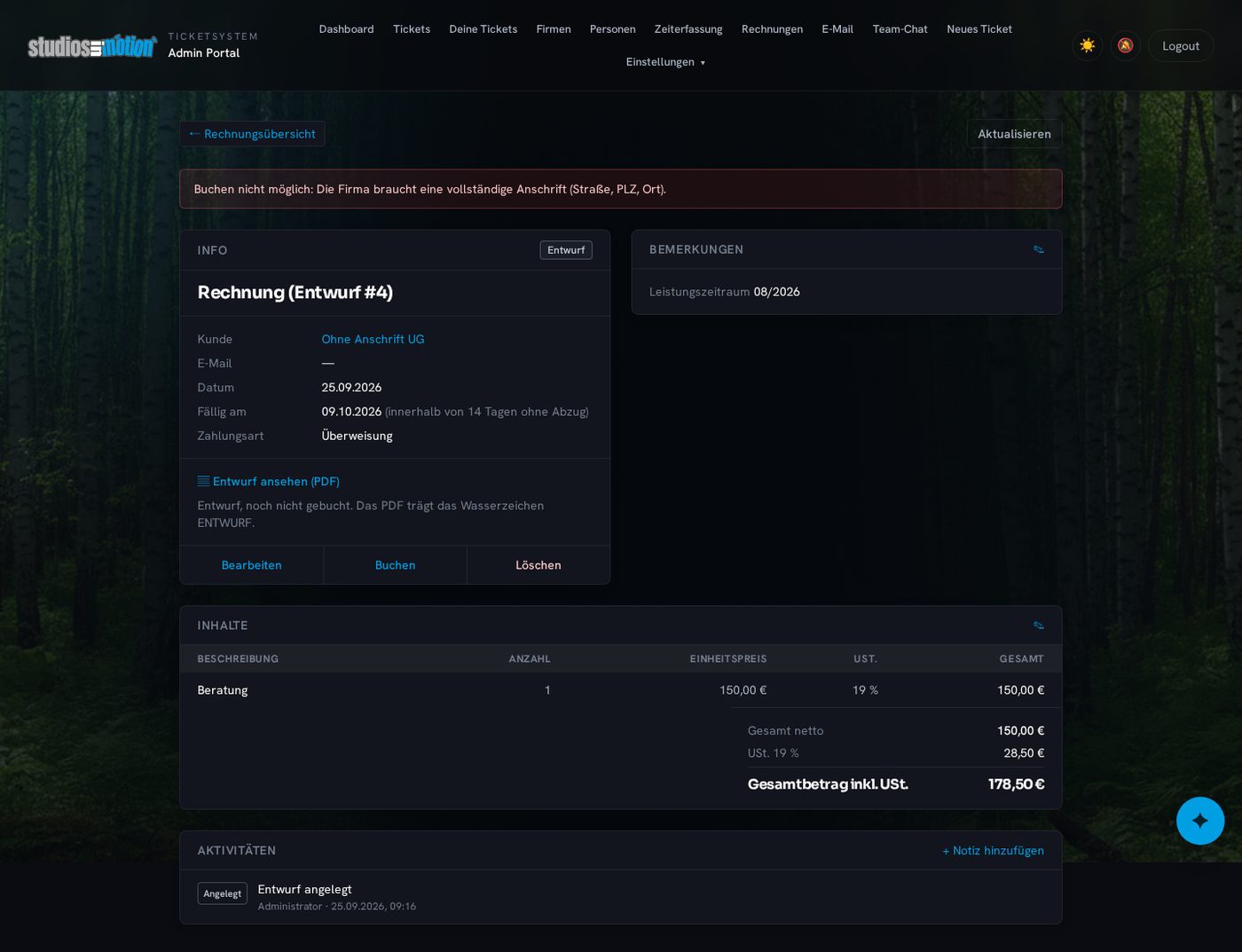Open the blue floating assistant button
Image resolution: width=1242 pixels, height=952 pixels.
1200,821
